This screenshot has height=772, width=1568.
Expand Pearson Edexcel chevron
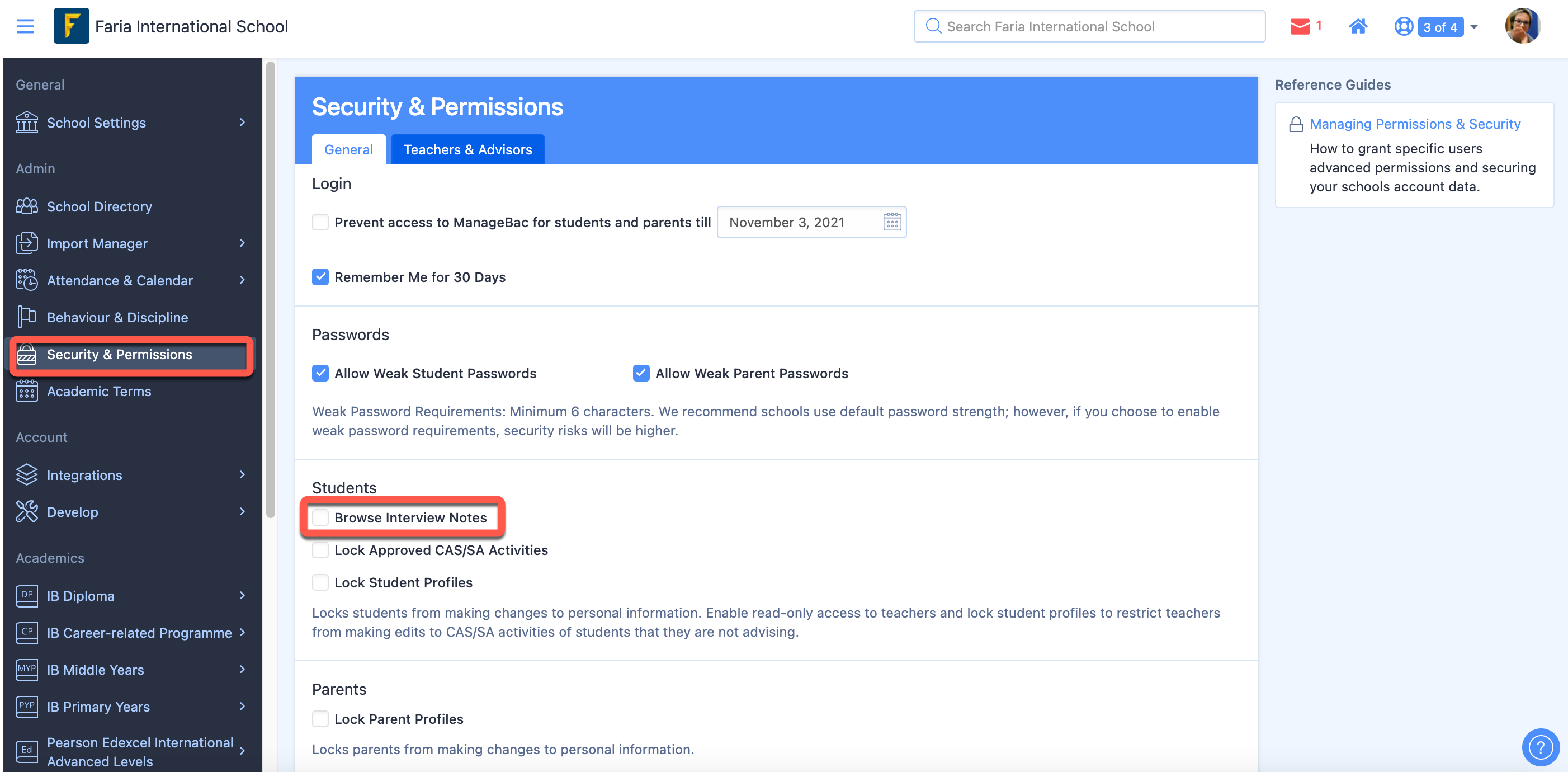(242, 751)
